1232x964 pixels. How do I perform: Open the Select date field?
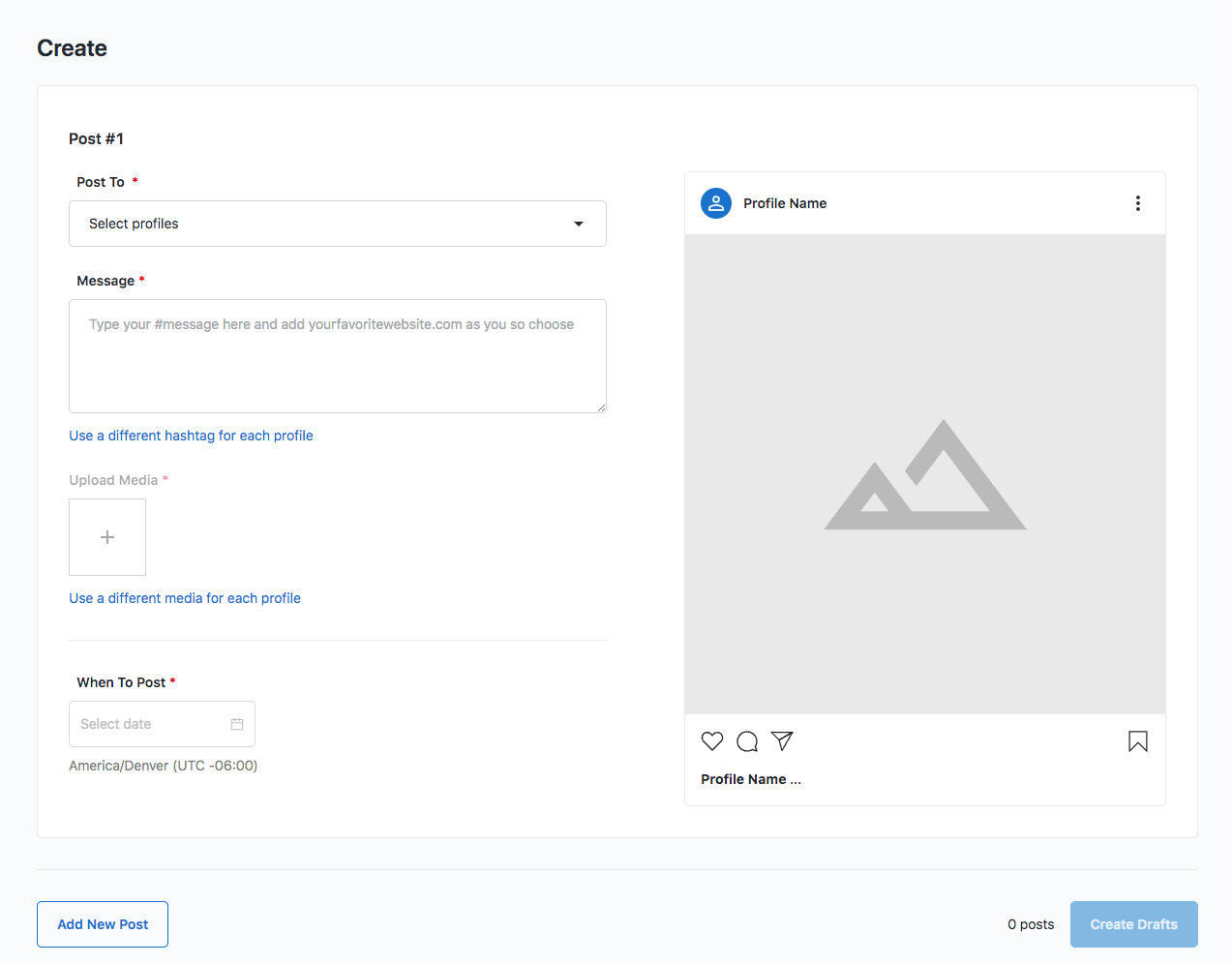click(162, 724)
